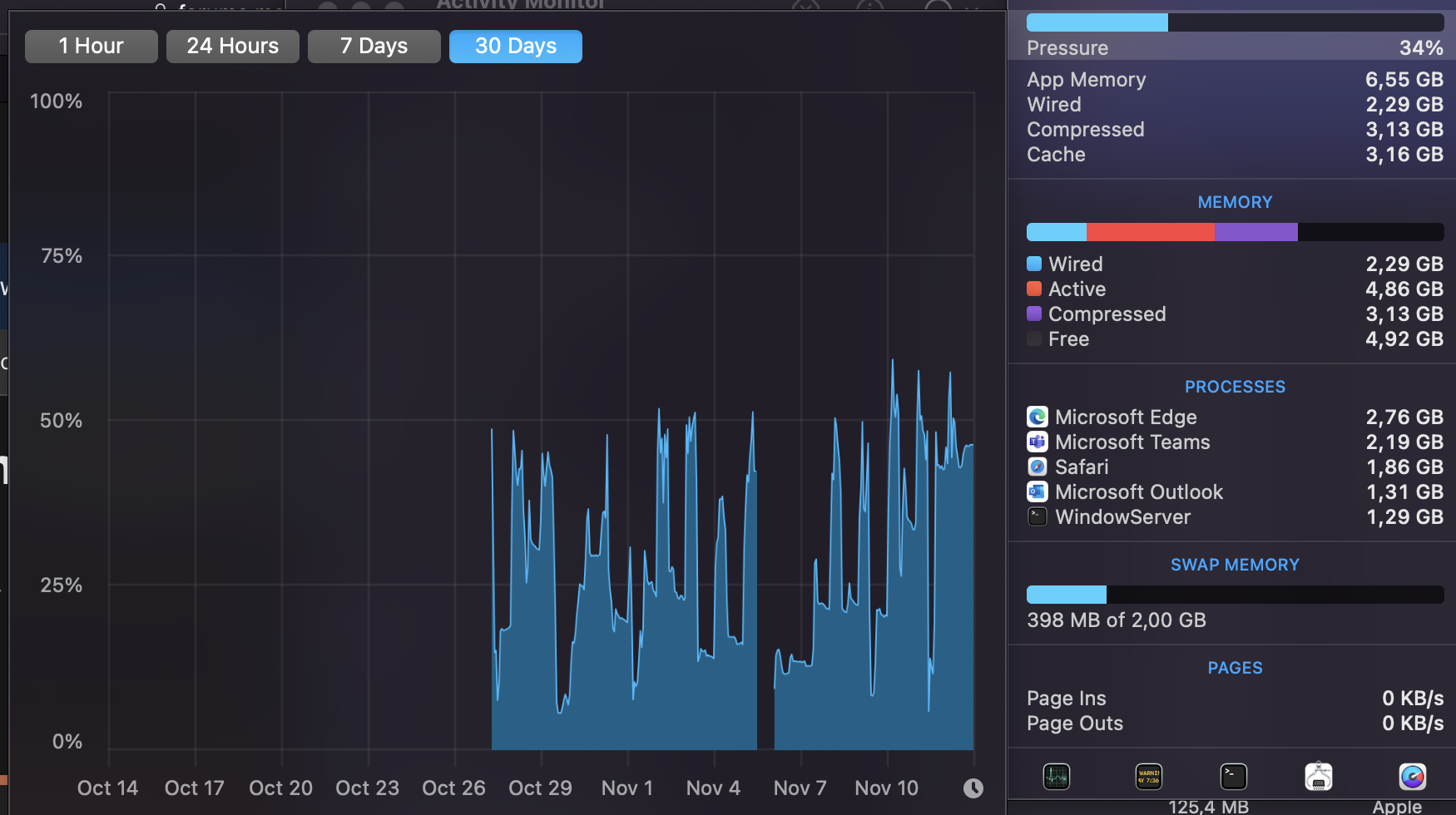Click the Nov 10 date on the graph axis
The width and height of the screenshot is (1456, 815).
coord(886,788)
